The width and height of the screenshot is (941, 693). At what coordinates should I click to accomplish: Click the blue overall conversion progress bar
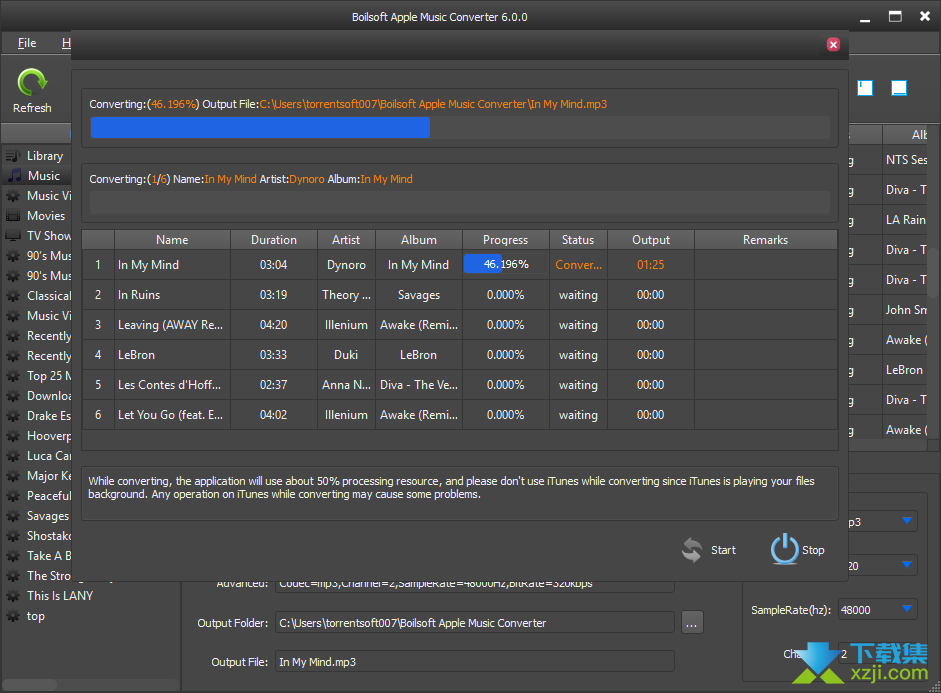[460, 127]
